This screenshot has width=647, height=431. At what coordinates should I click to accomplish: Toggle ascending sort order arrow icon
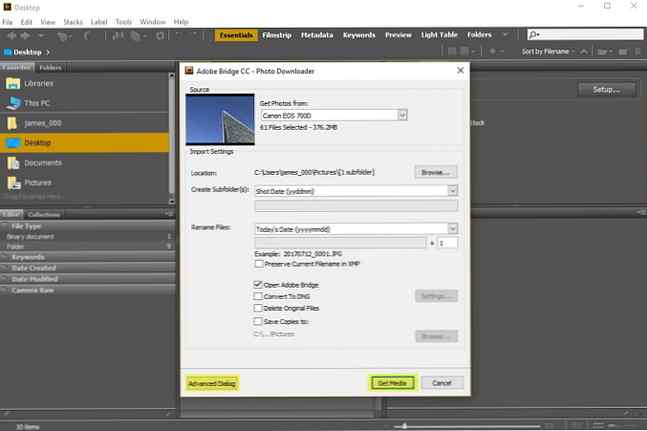tap(584, 52)
